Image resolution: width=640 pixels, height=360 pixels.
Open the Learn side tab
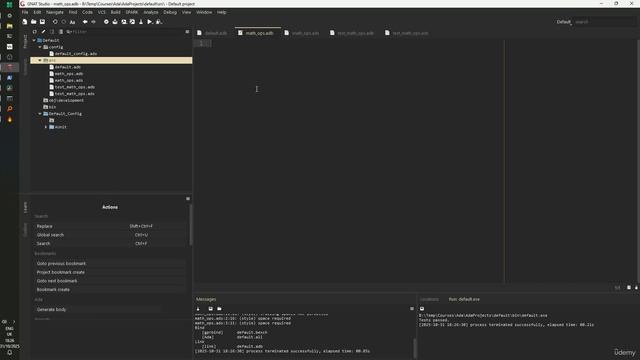(25, 207)
